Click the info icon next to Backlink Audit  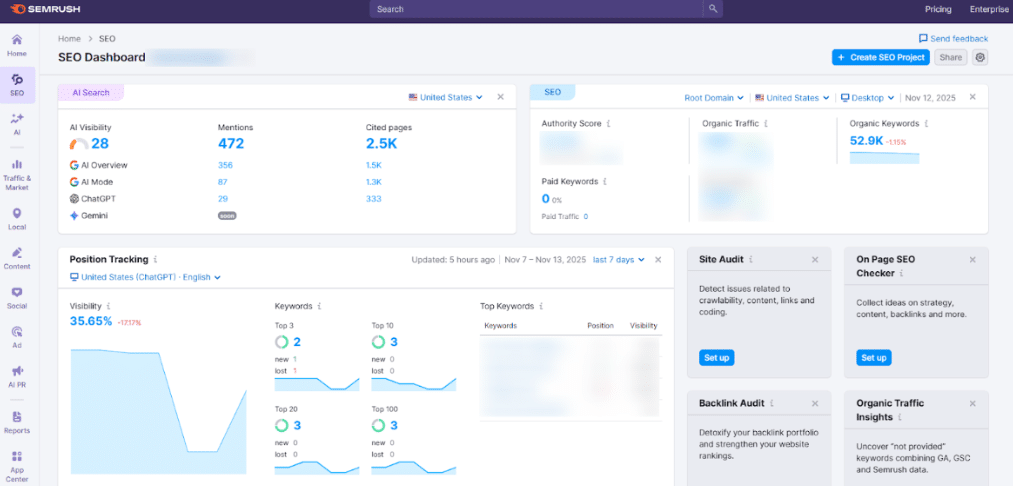tap(771, 403)
